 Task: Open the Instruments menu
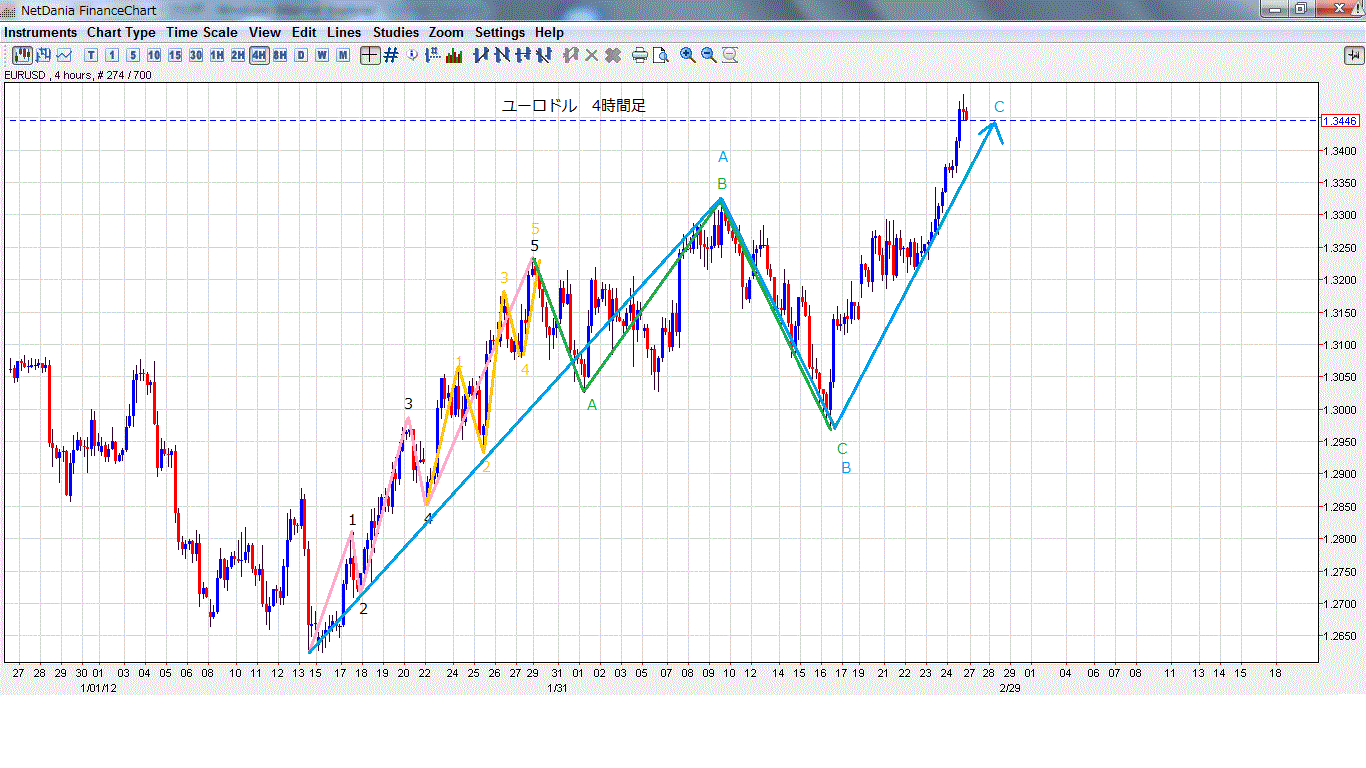41,32
